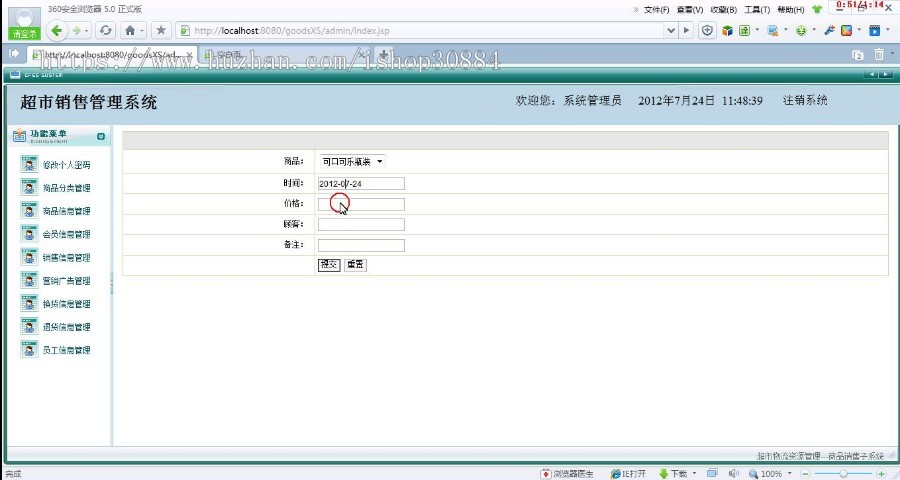Click the green round globe extension icon
The image size is (900, 480).
tap(801, 30)
